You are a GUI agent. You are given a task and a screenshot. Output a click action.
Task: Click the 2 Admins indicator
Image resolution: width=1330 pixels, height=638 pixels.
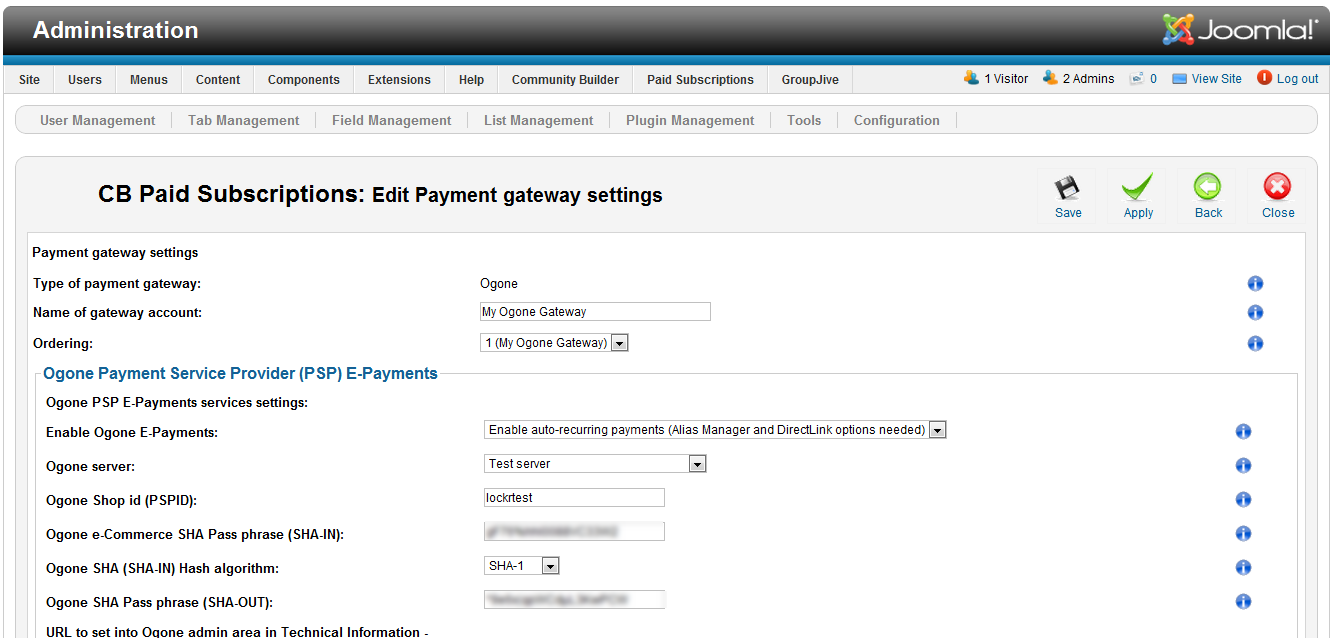[1078, 78]
